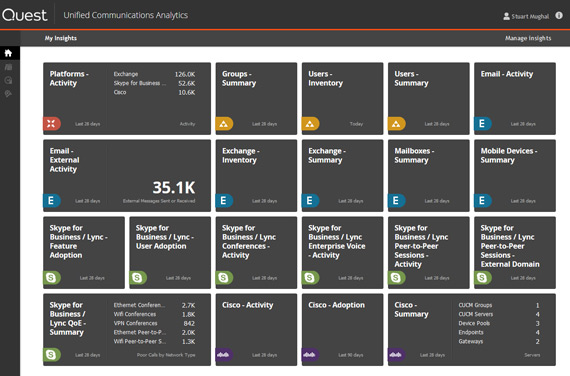Click 'Poor Calls by Network Type' caption

tap(166, 355)
